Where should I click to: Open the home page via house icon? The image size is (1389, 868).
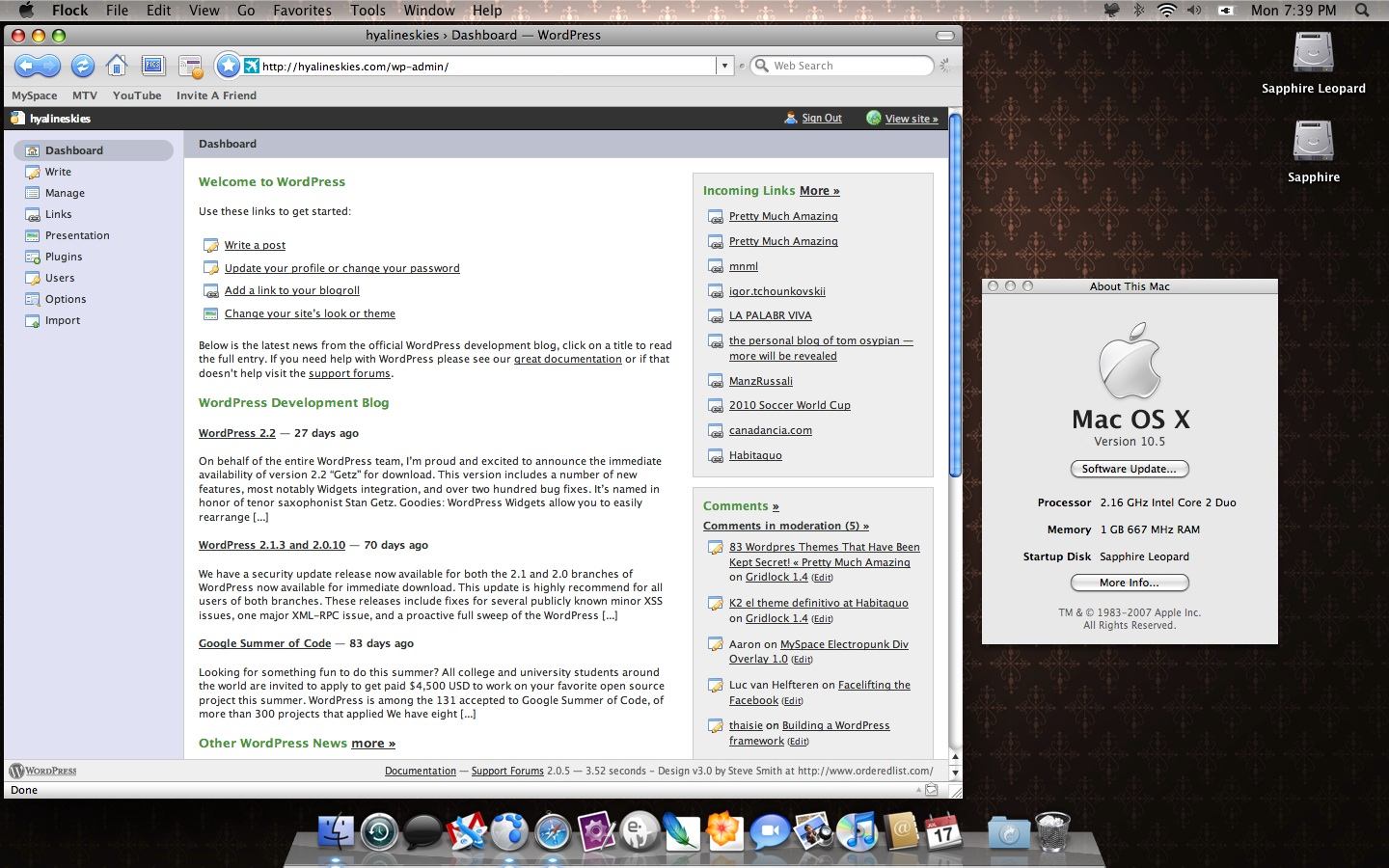(117, 66)
